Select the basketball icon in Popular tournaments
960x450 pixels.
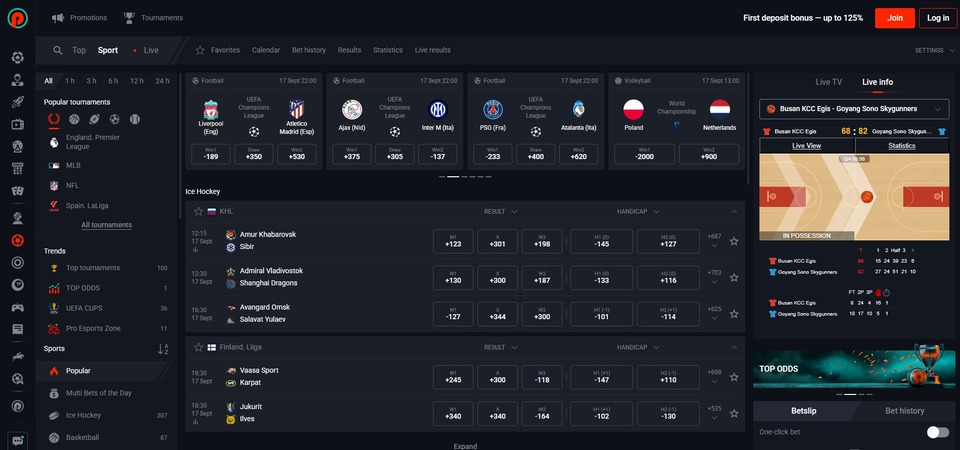[x=74, y=119]
